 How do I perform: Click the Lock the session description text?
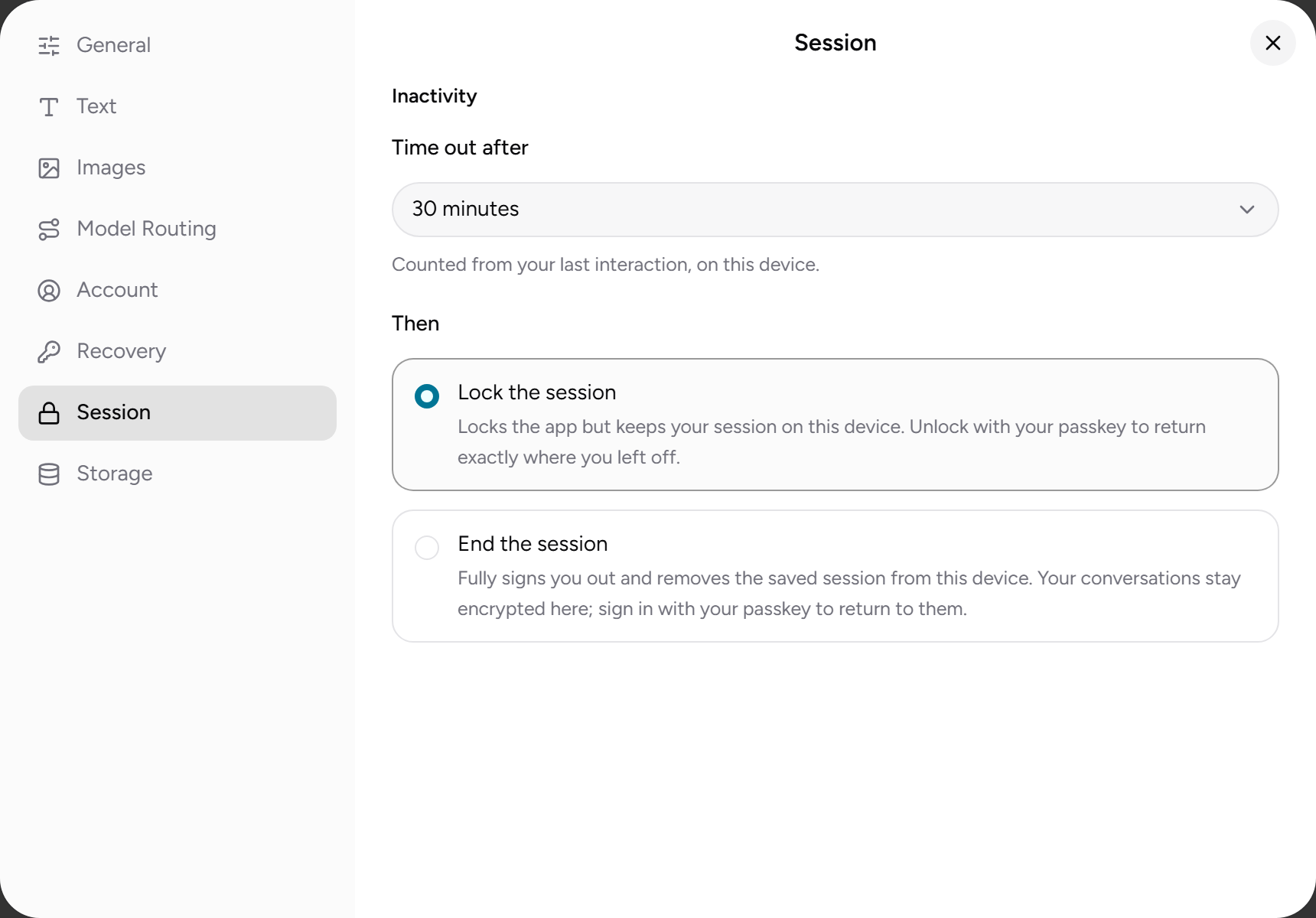(832, 442)
